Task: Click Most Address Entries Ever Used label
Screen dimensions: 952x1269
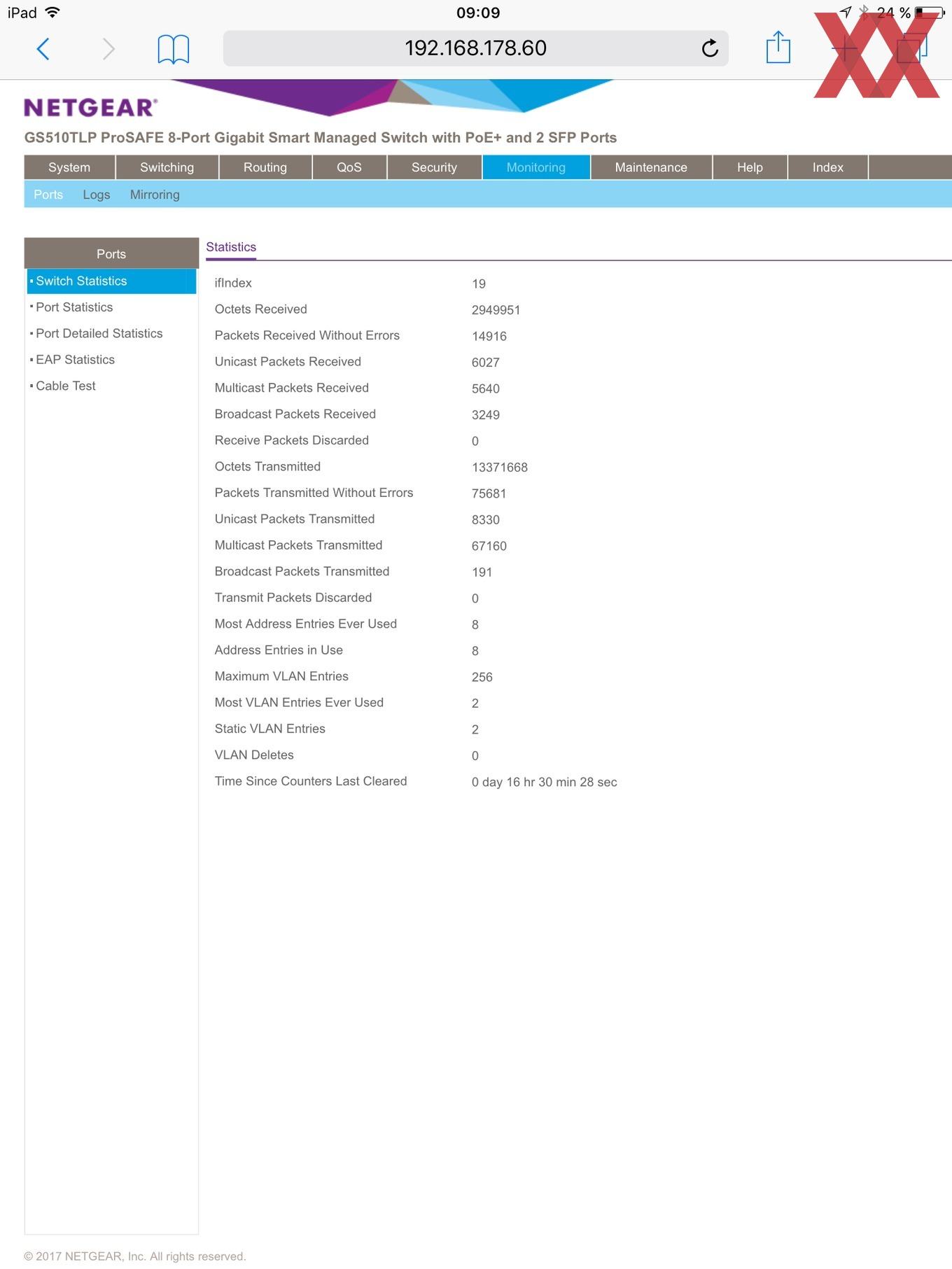Action: tap(305, 624)
